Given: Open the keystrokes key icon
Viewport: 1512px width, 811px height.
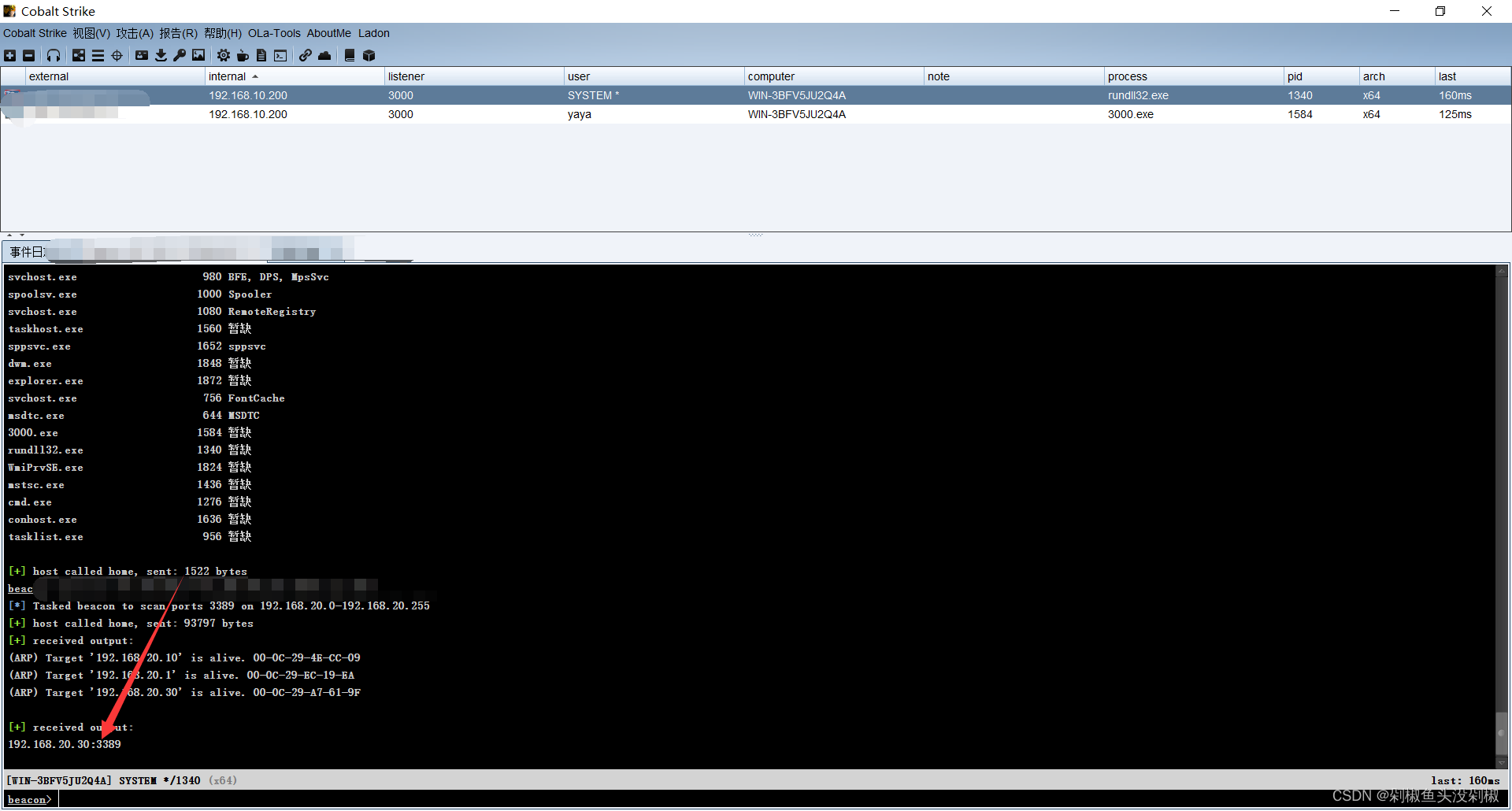Looking at the screenshot, I should 180,55.
